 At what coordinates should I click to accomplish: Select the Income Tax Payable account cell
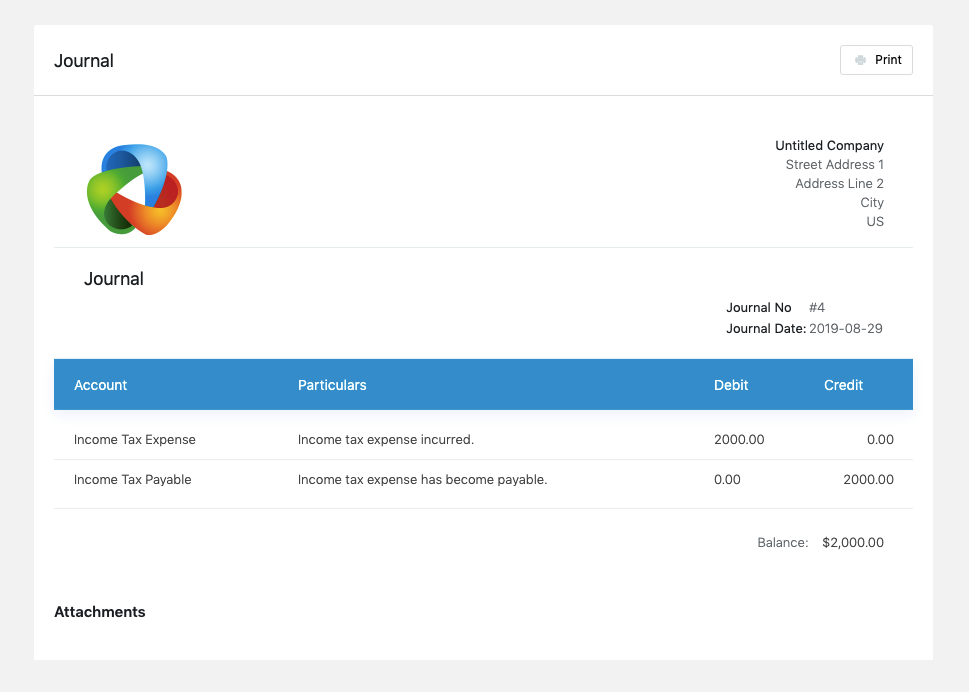point(133,480)
